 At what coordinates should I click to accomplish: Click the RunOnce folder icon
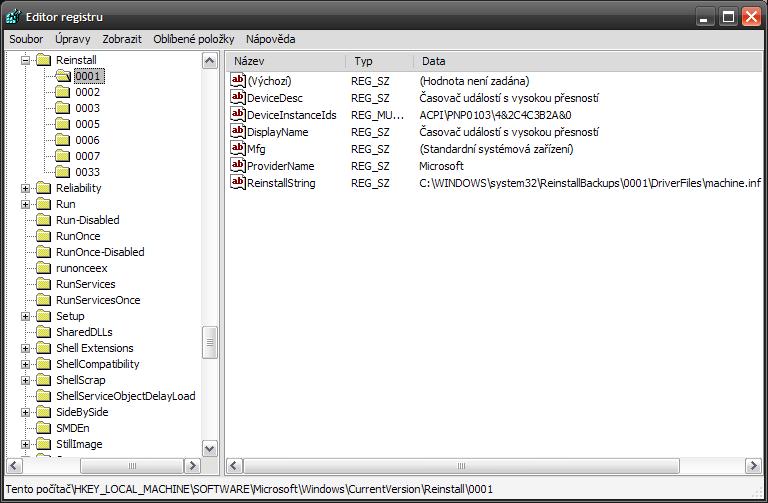(44, 236)
